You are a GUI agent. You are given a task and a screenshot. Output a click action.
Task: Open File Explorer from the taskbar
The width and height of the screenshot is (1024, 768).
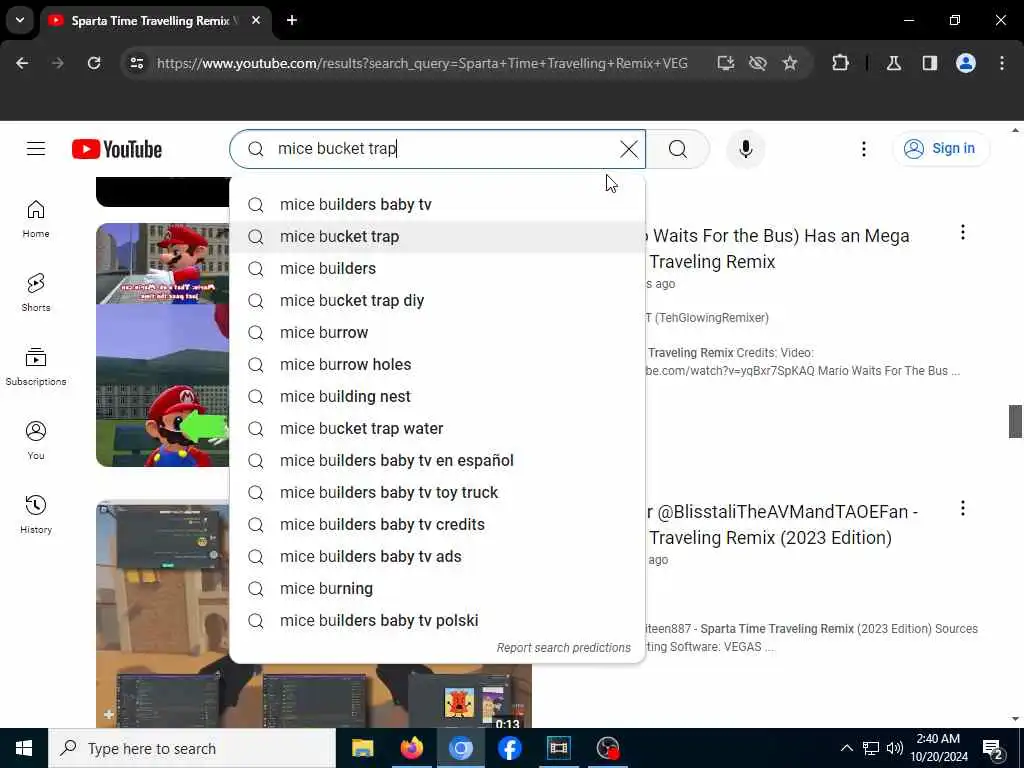pyautogui.click(x=362, y=748)
